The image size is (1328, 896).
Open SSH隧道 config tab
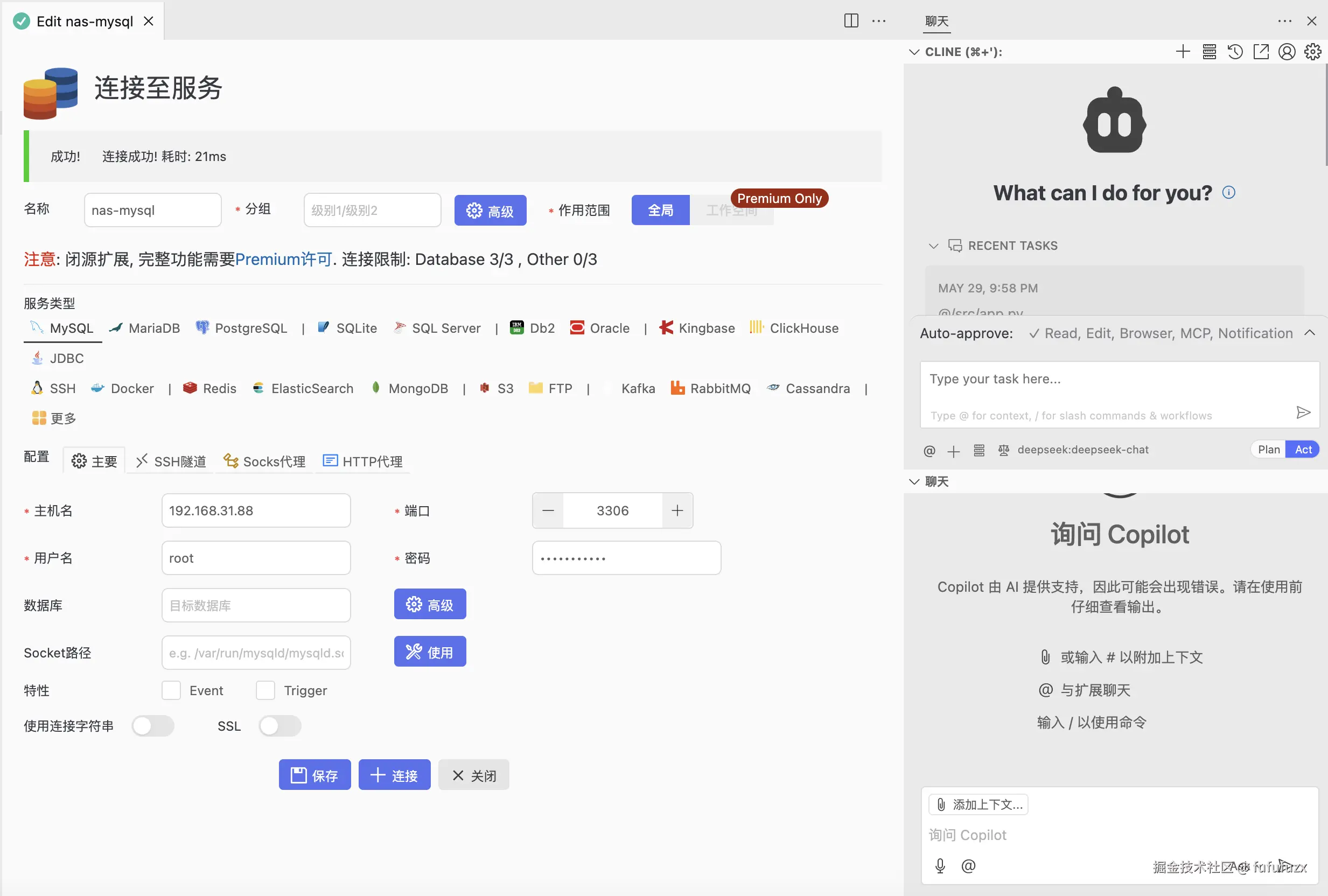coord(170,461)
